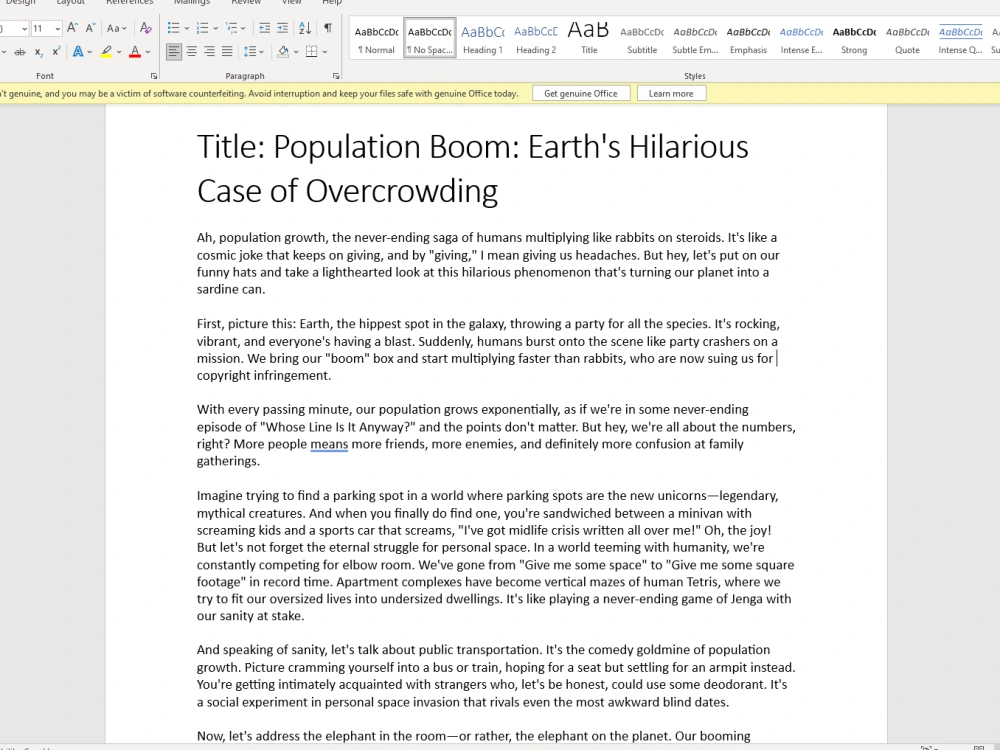This screenshot has width=1000, height=750.
Task: Switch to the Mailings tab
Action: coord(192,2)
